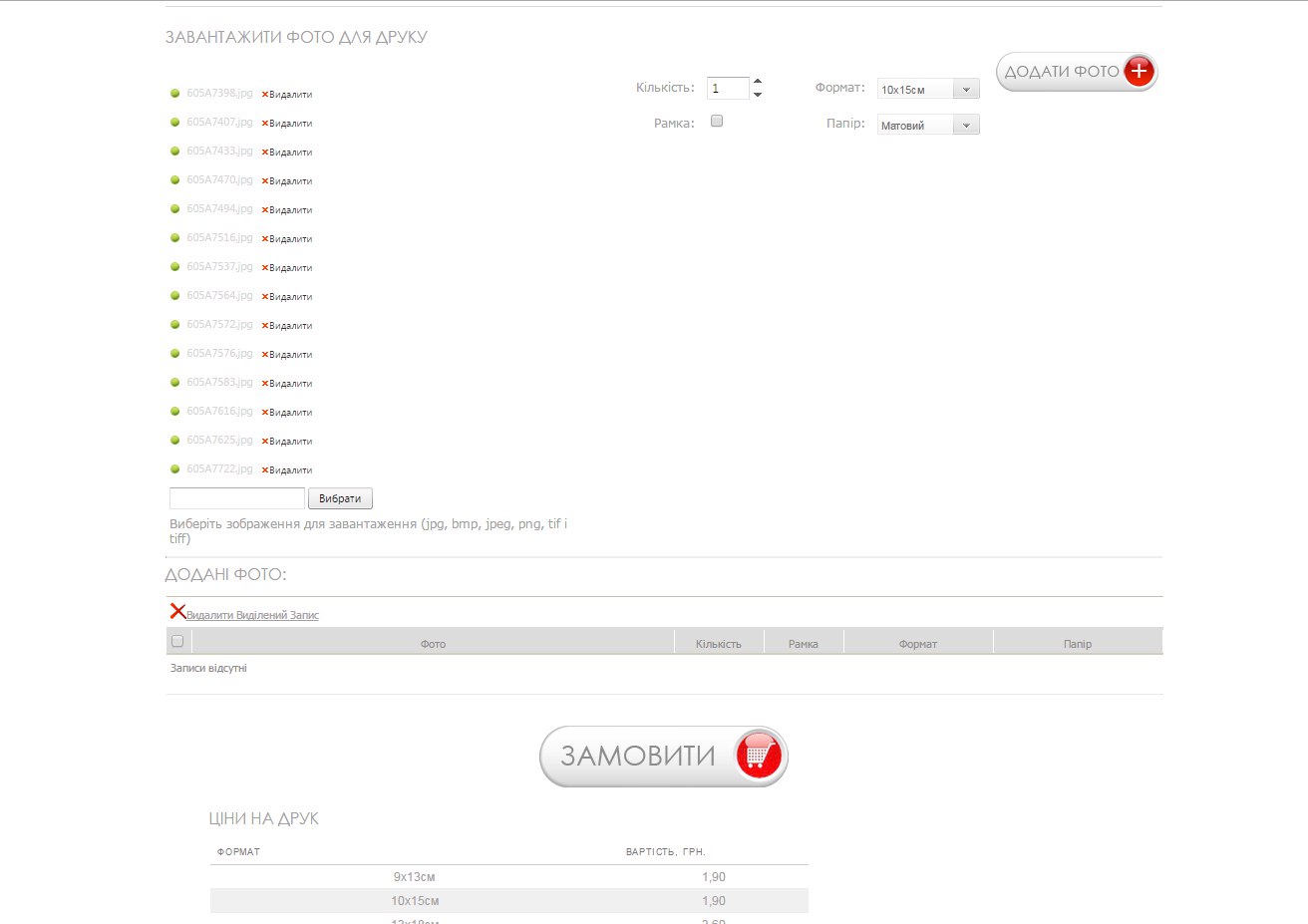Click the file path text field
This screenshot has width=1308, height=924.
tap(237, 498)
